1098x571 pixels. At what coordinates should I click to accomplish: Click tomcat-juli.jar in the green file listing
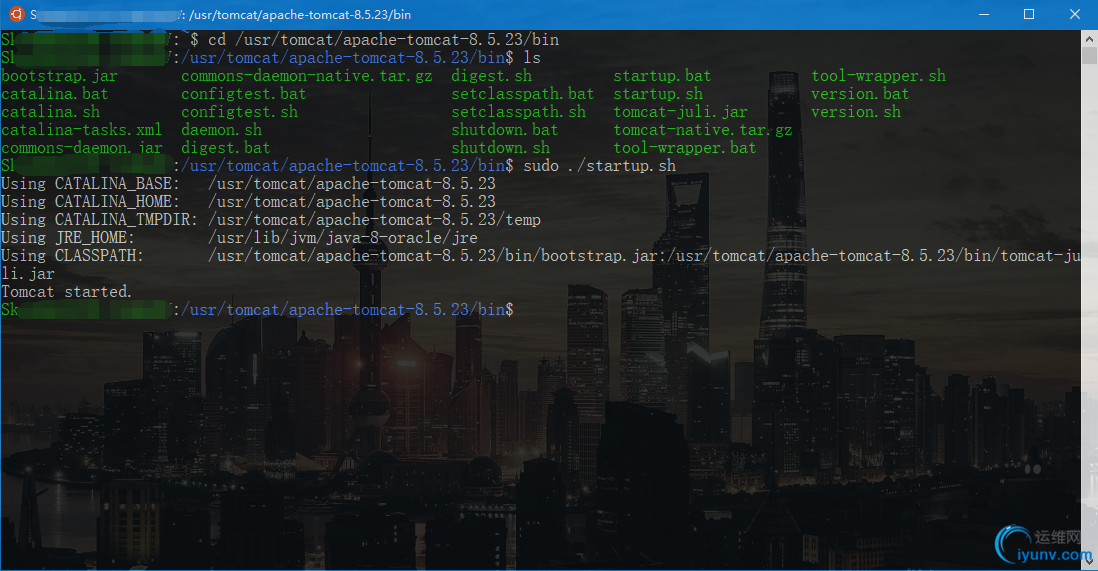tap(681, 112)
